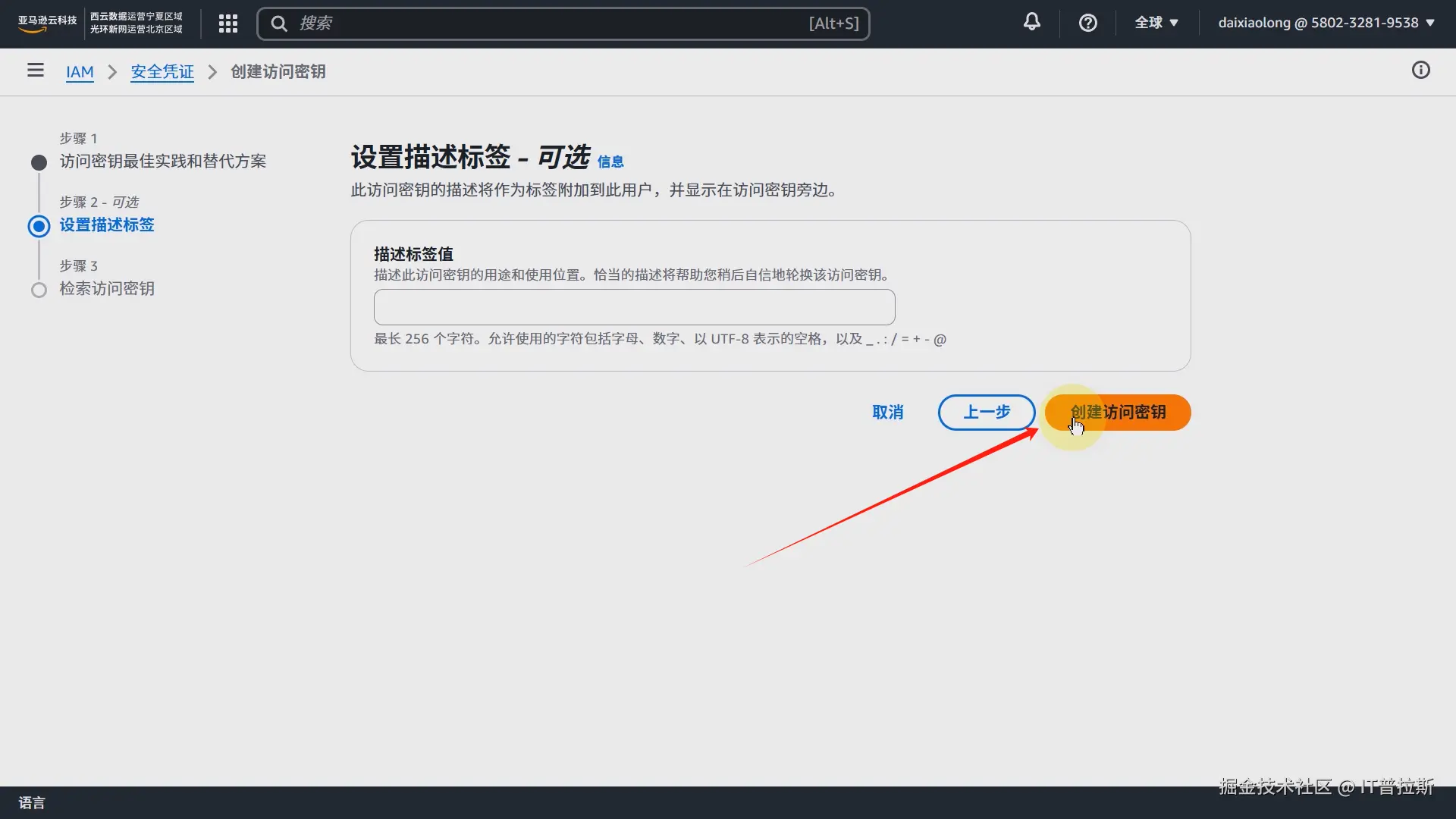Click the info circle icon at right
Screen dimensions: 1456x819
tap(1420, 71)
